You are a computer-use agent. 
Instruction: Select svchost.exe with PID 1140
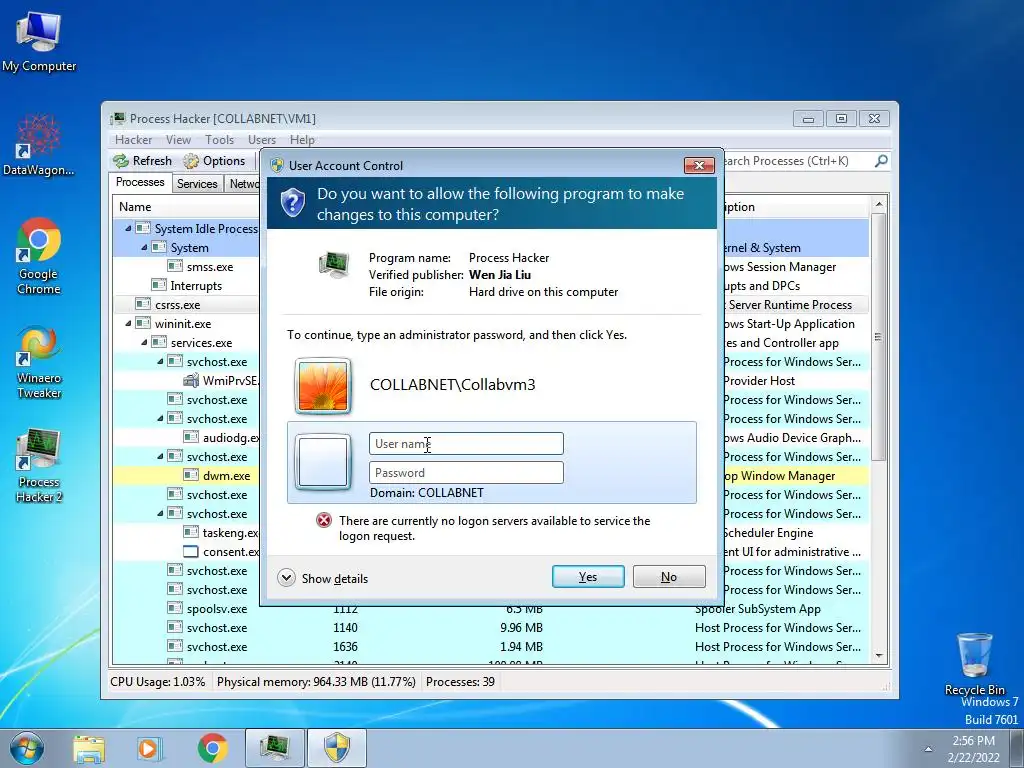490,628
